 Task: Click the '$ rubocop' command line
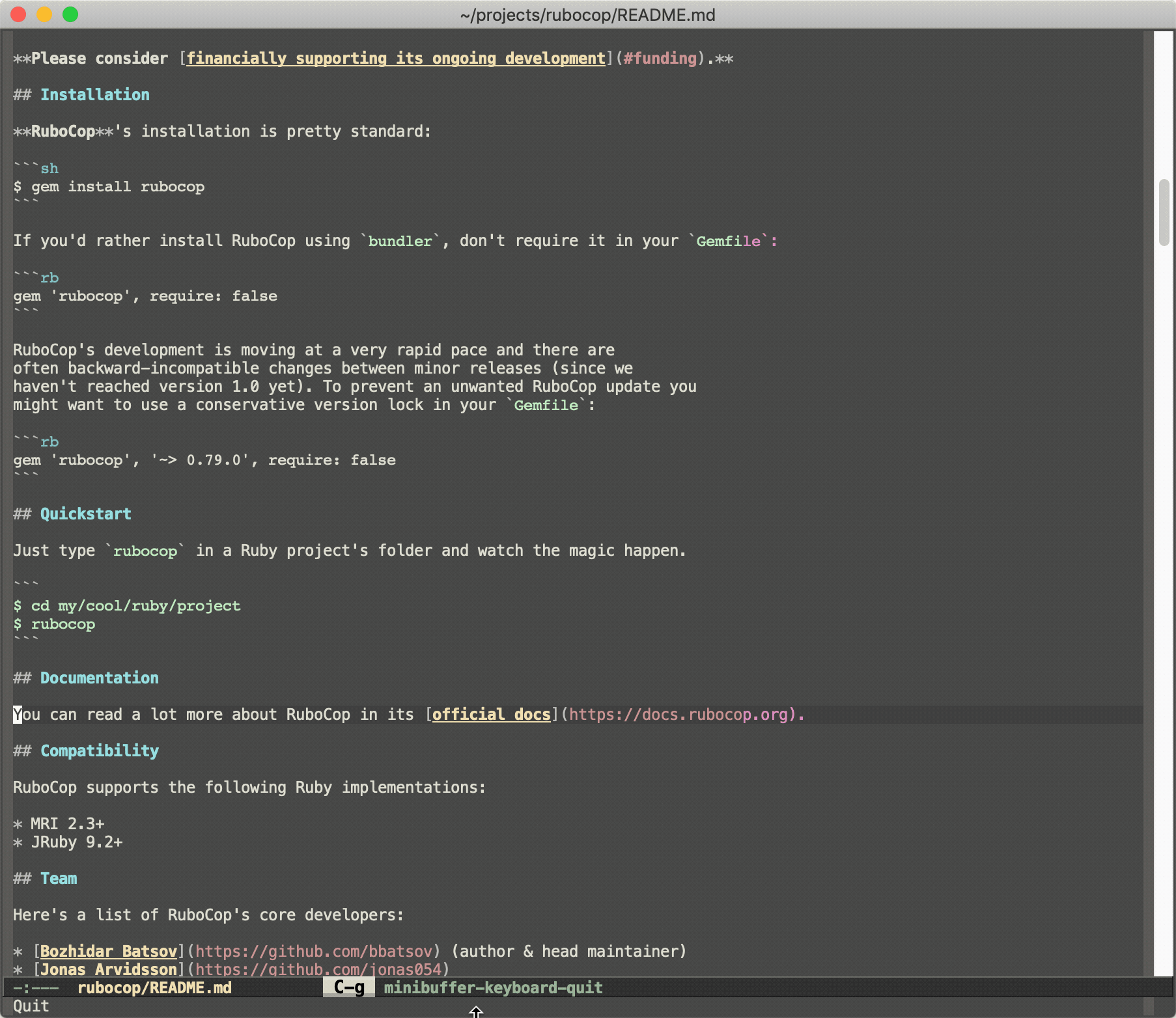point(54,624)
